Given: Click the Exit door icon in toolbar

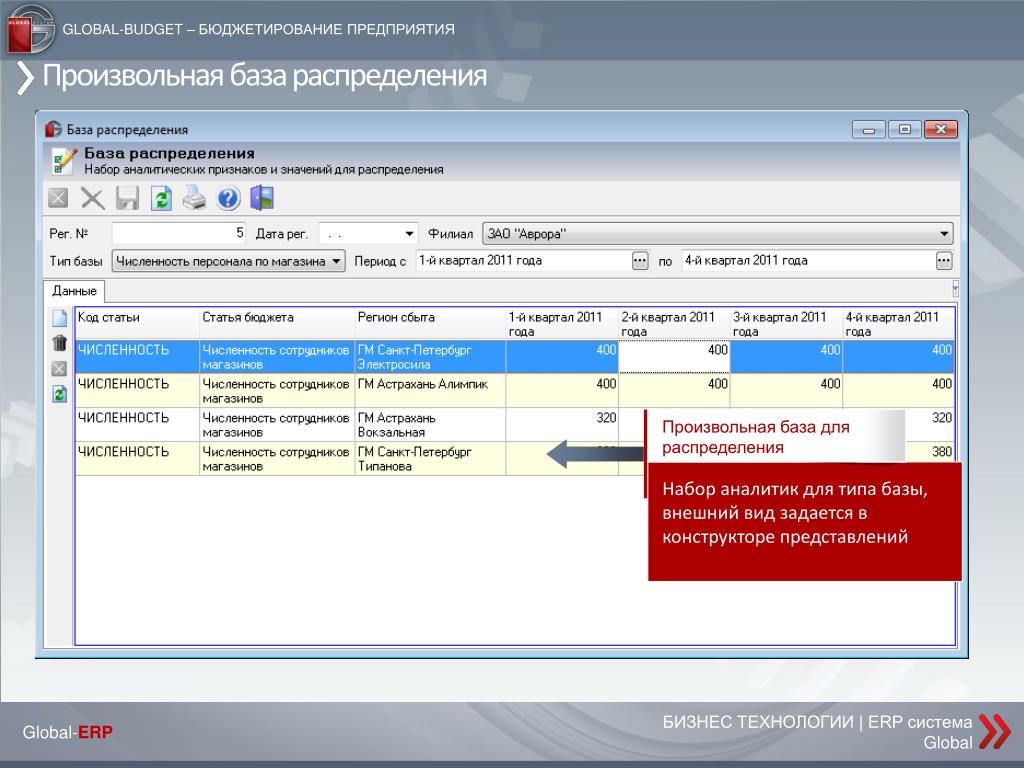Looking at the screenshot, I should tap(262, 198).
